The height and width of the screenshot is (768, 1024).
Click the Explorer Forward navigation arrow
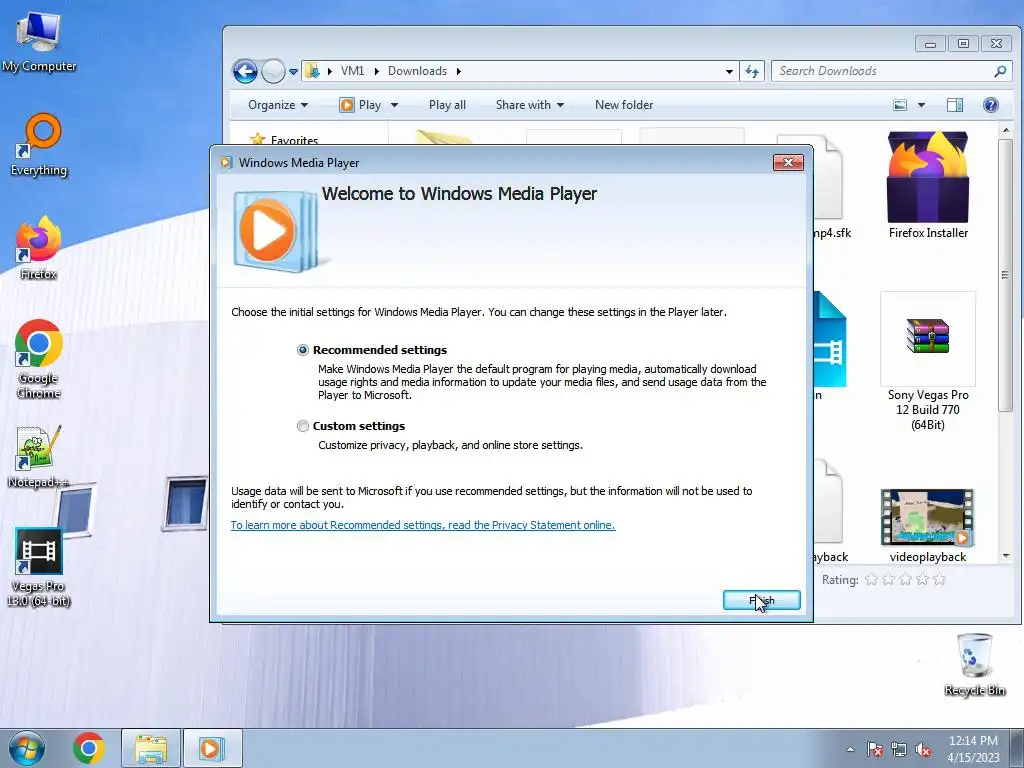point(273,71)
